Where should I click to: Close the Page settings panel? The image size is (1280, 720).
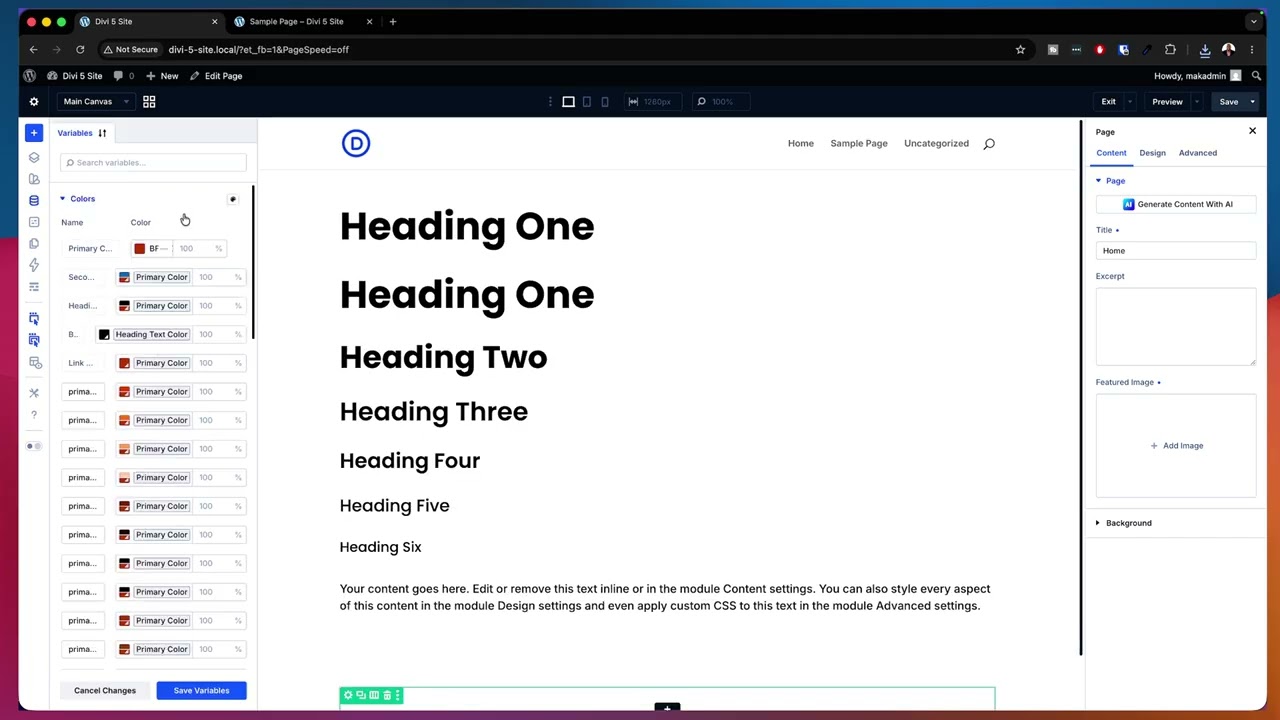1252,131
